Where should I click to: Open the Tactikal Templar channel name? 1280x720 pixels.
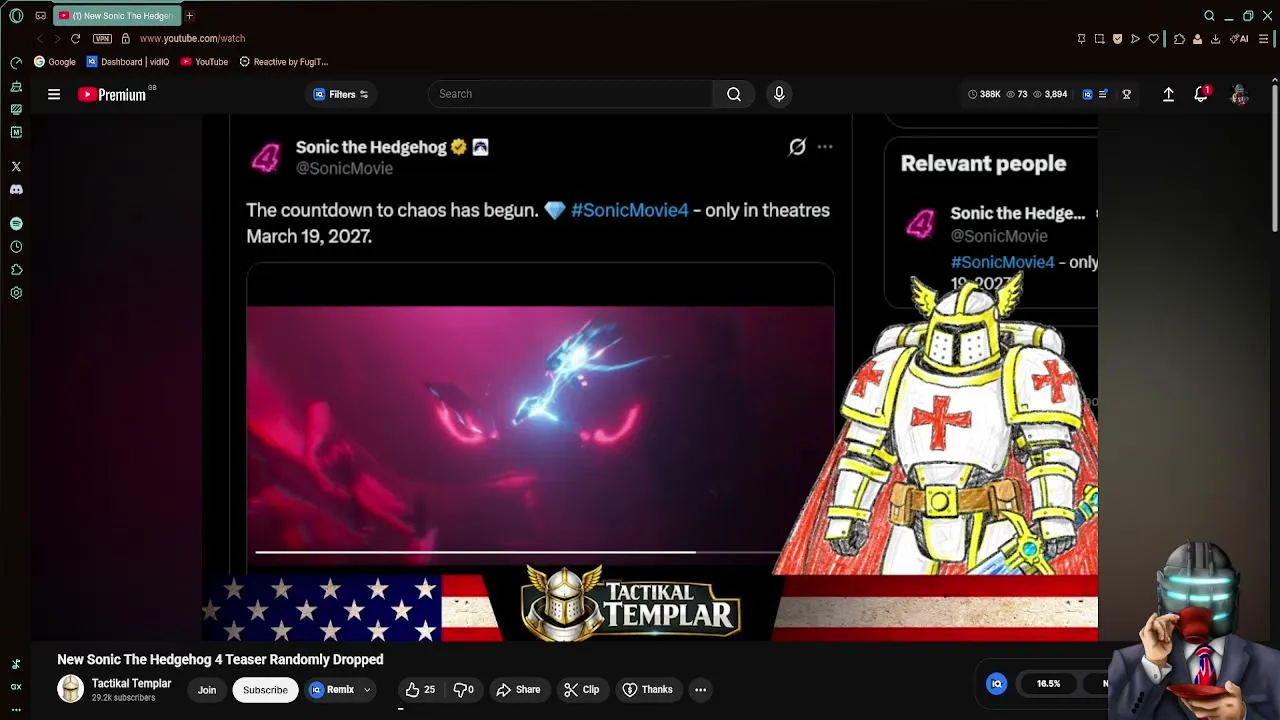click(x=131, y=684)
